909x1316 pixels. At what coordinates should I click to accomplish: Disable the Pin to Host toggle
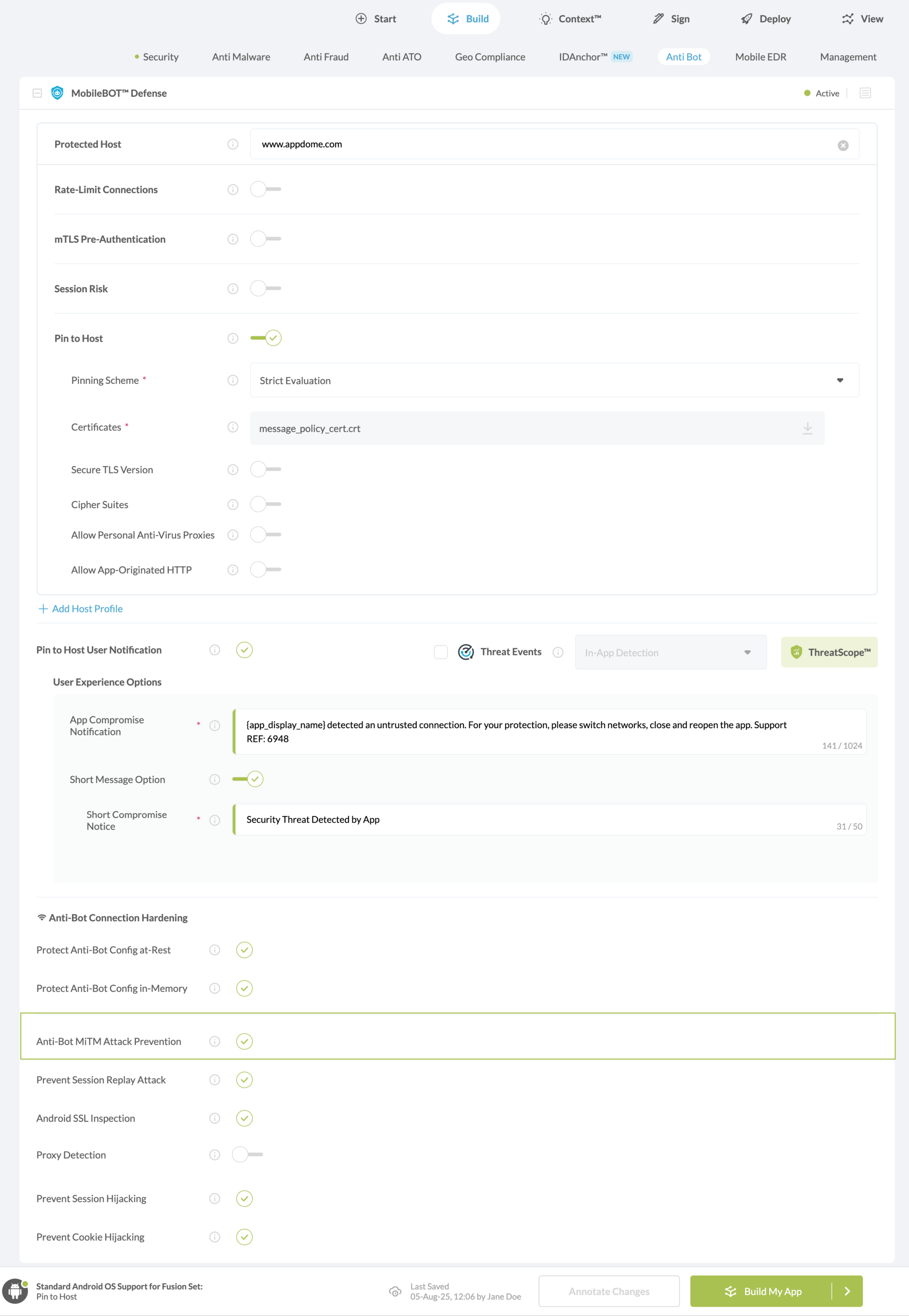[x=265, y=338]
